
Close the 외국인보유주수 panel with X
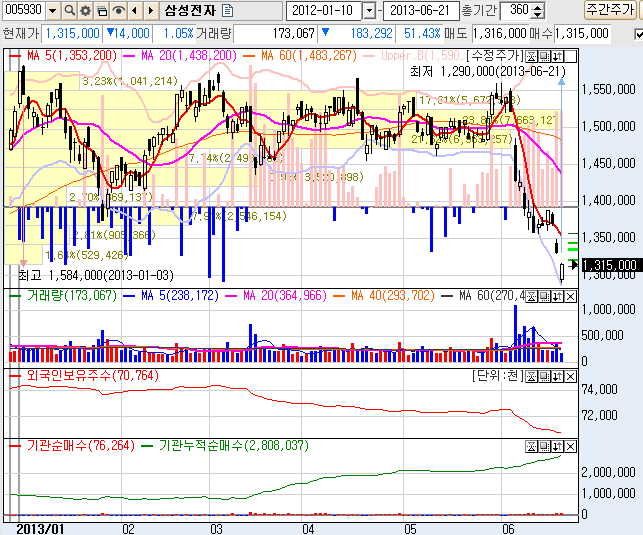[570, 376]
